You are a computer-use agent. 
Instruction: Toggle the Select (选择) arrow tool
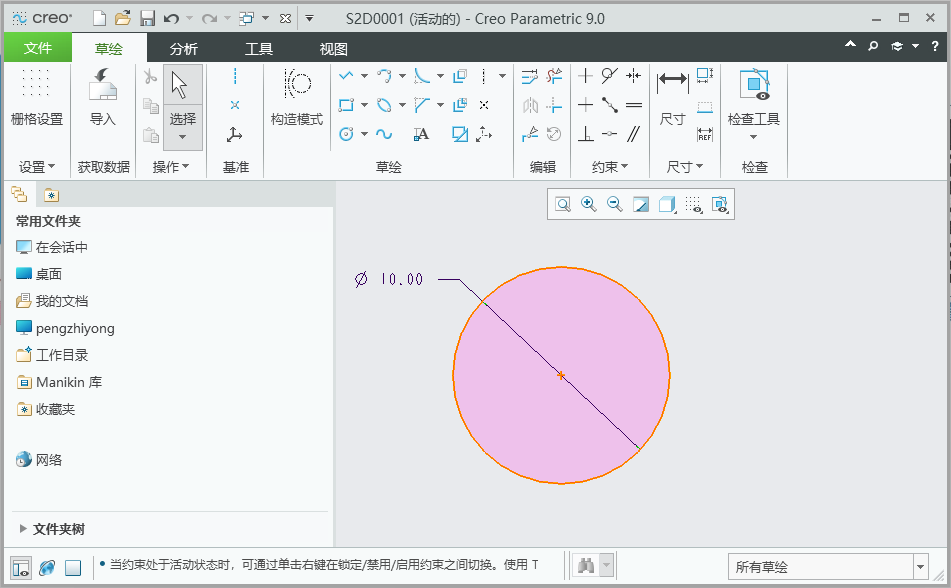point(183,107)
